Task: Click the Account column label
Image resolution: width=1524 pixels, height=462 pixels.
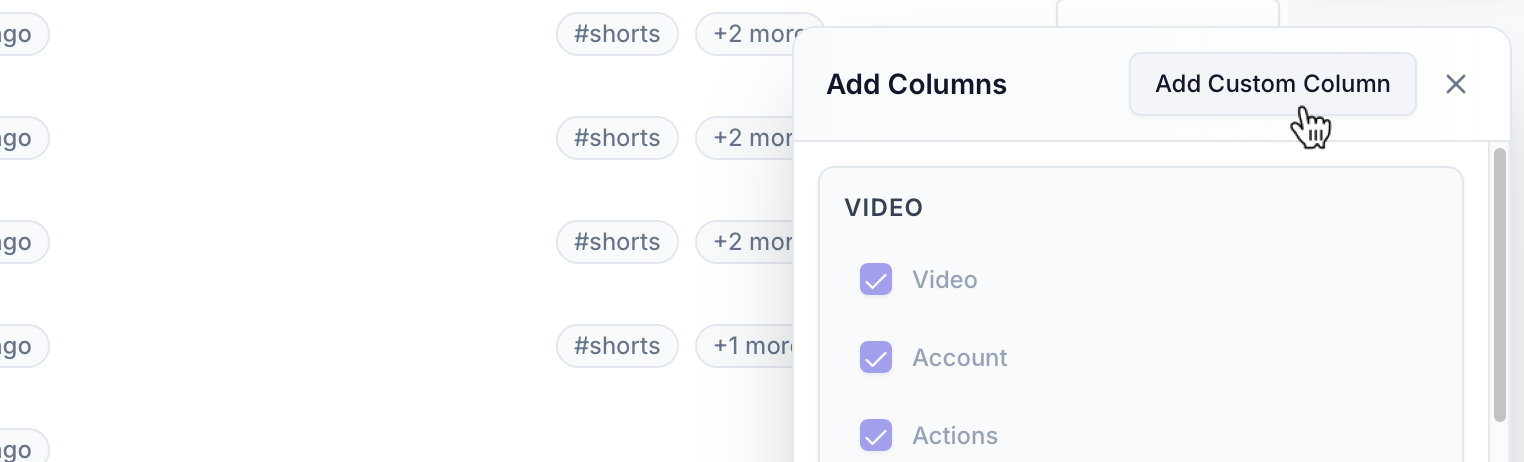Action: [959, 358]
